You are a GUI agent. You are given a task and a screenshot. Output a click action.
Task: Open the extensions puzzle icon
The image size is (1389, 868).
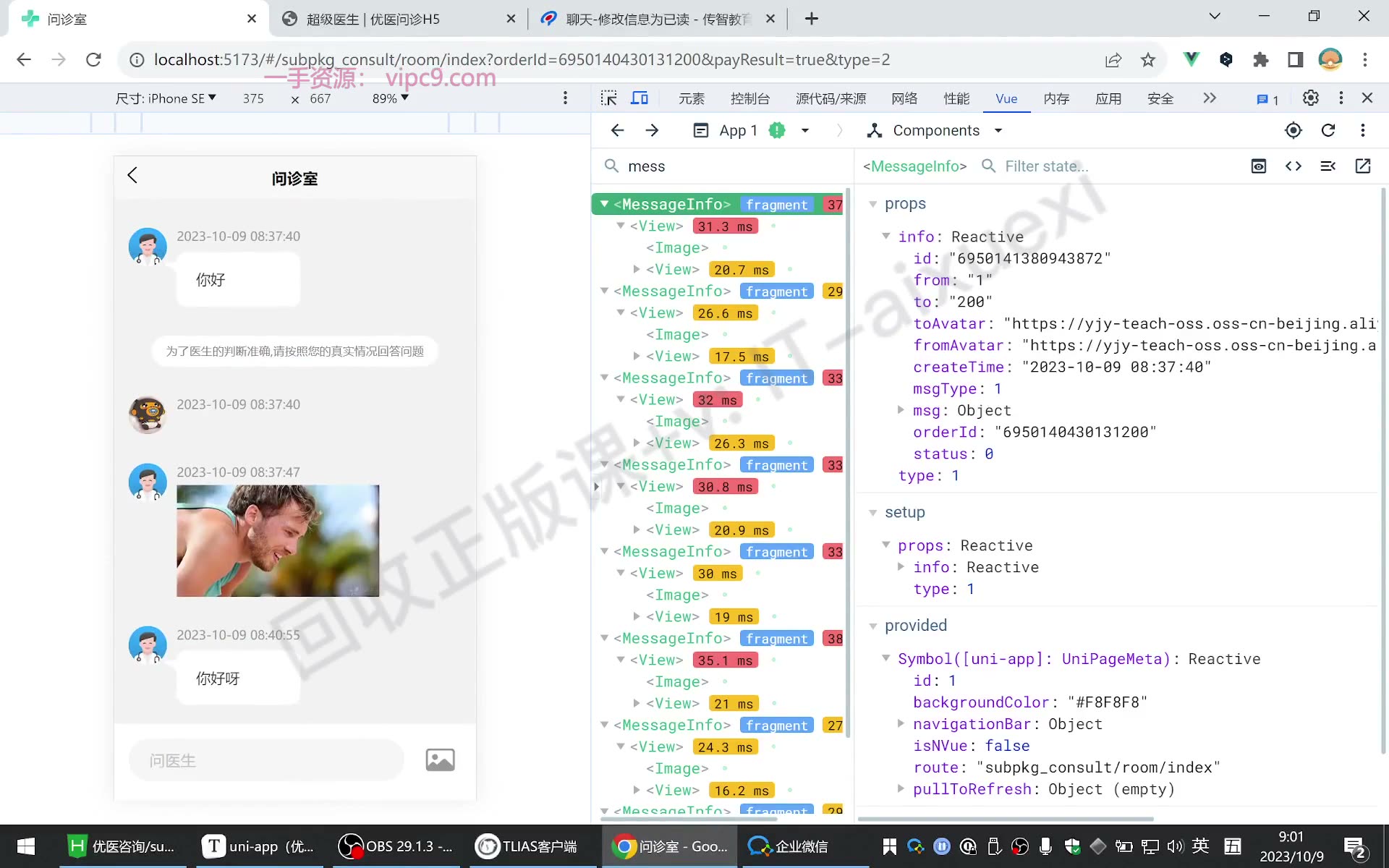pyautogui.click(x=1260, y=59)
